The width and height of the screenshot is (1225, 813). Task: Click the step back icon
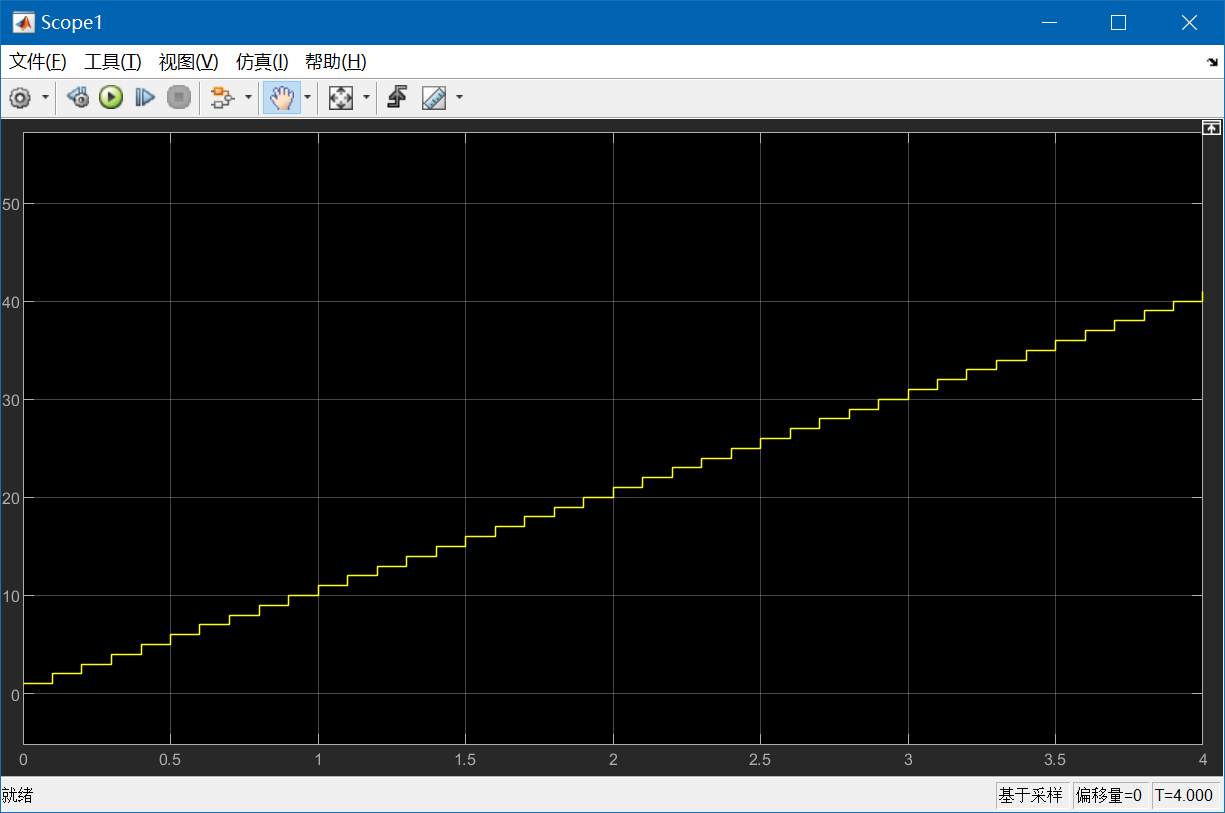78,98
